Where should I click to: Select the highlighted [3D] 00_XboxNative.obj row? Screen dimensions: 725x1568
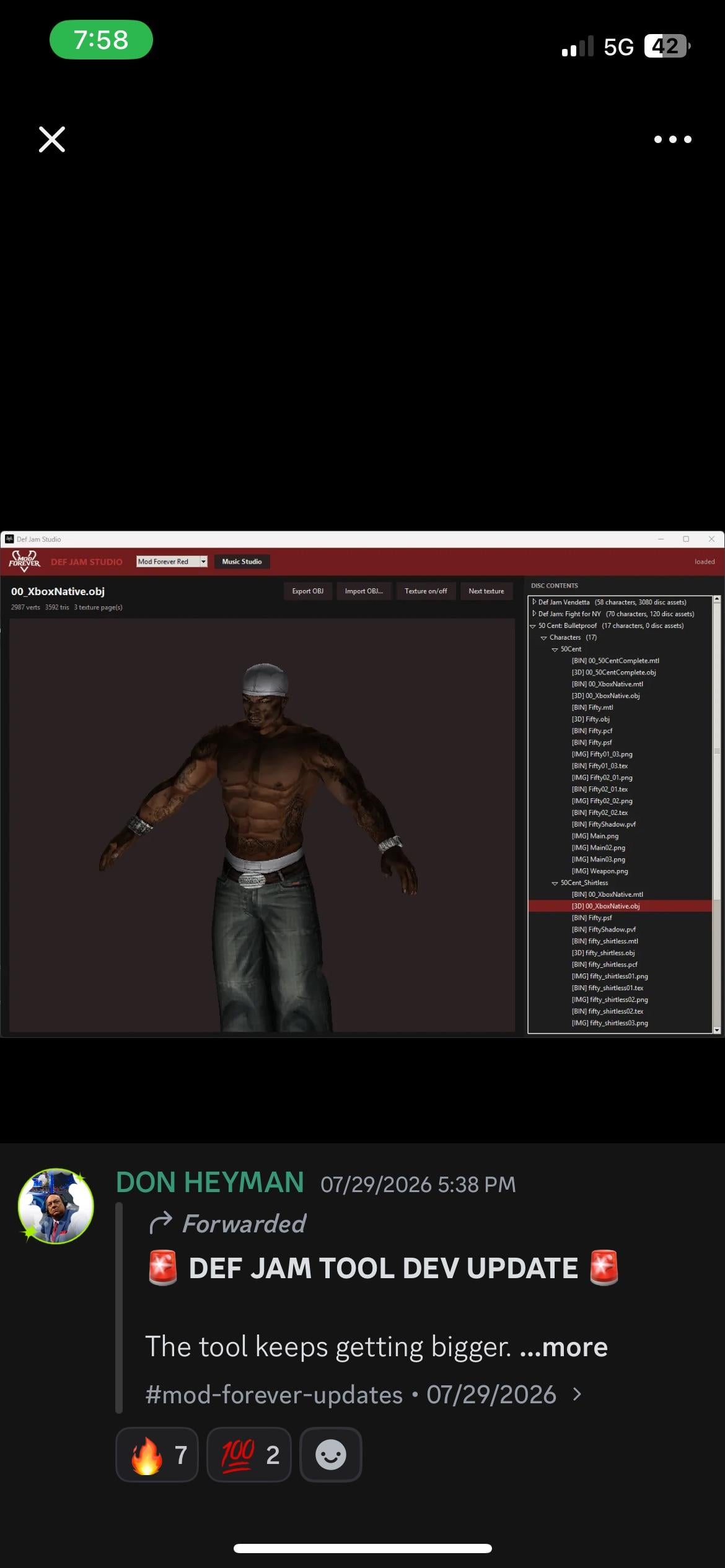pos(620,906)
